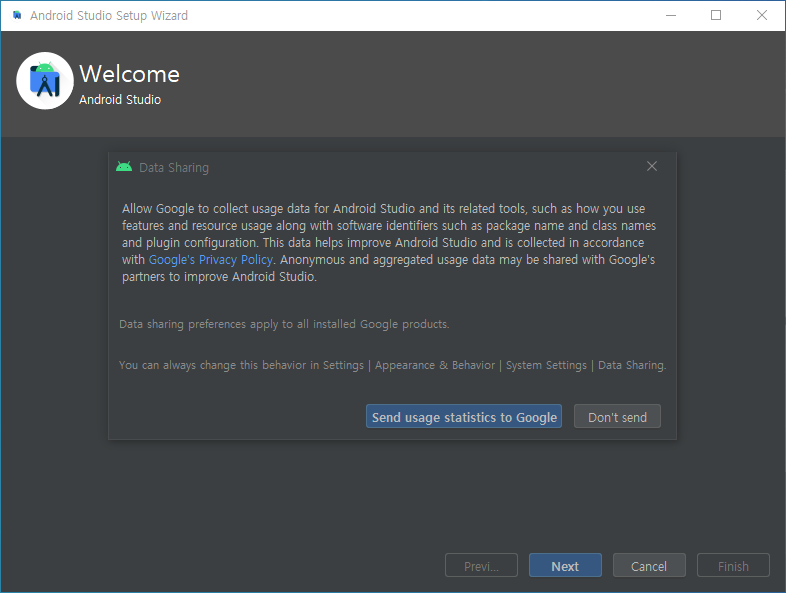Click the disabled Previous button
The width and height of the screenshot is (786, 593).
481,565
